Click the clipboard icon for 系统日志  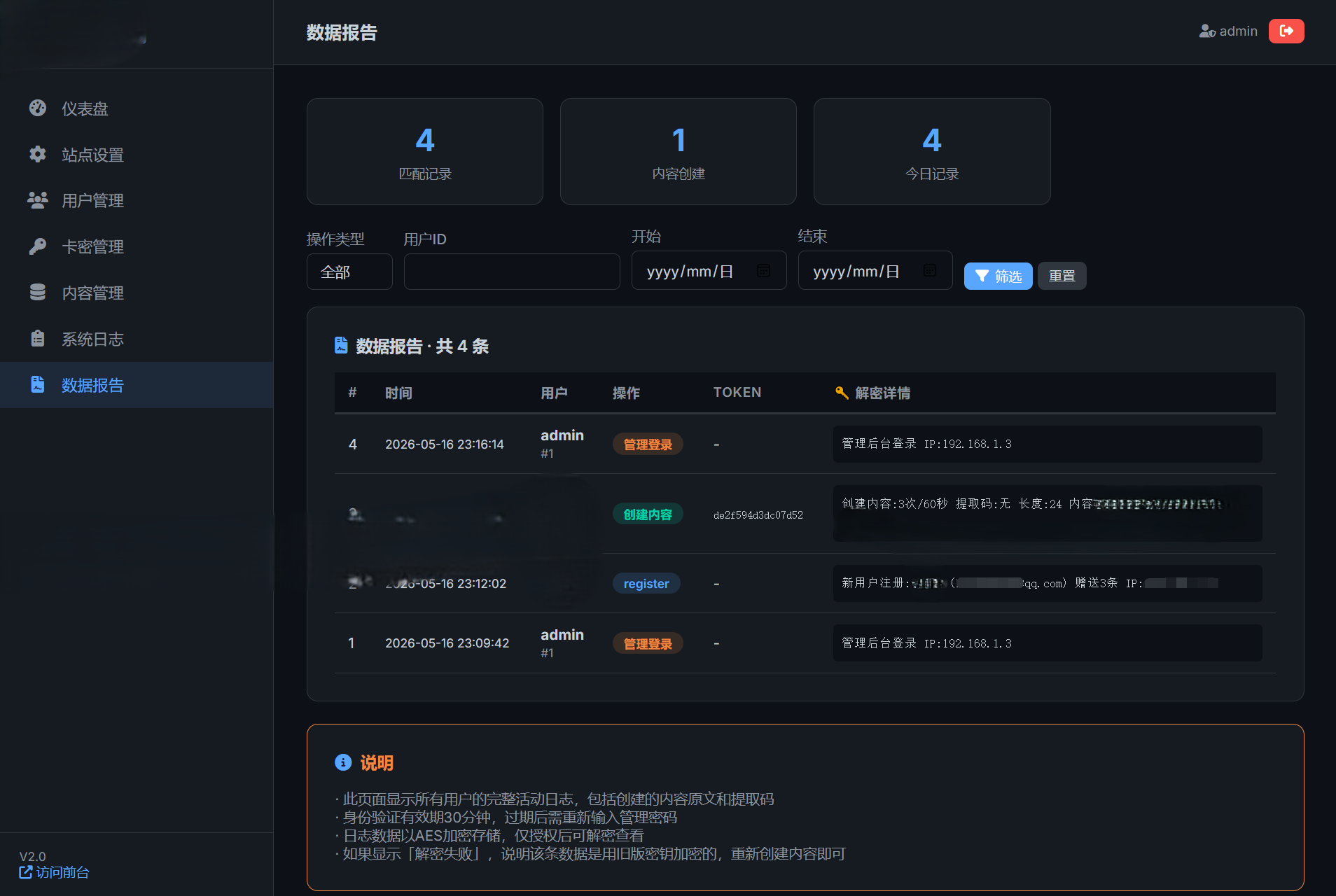point(38,339)
